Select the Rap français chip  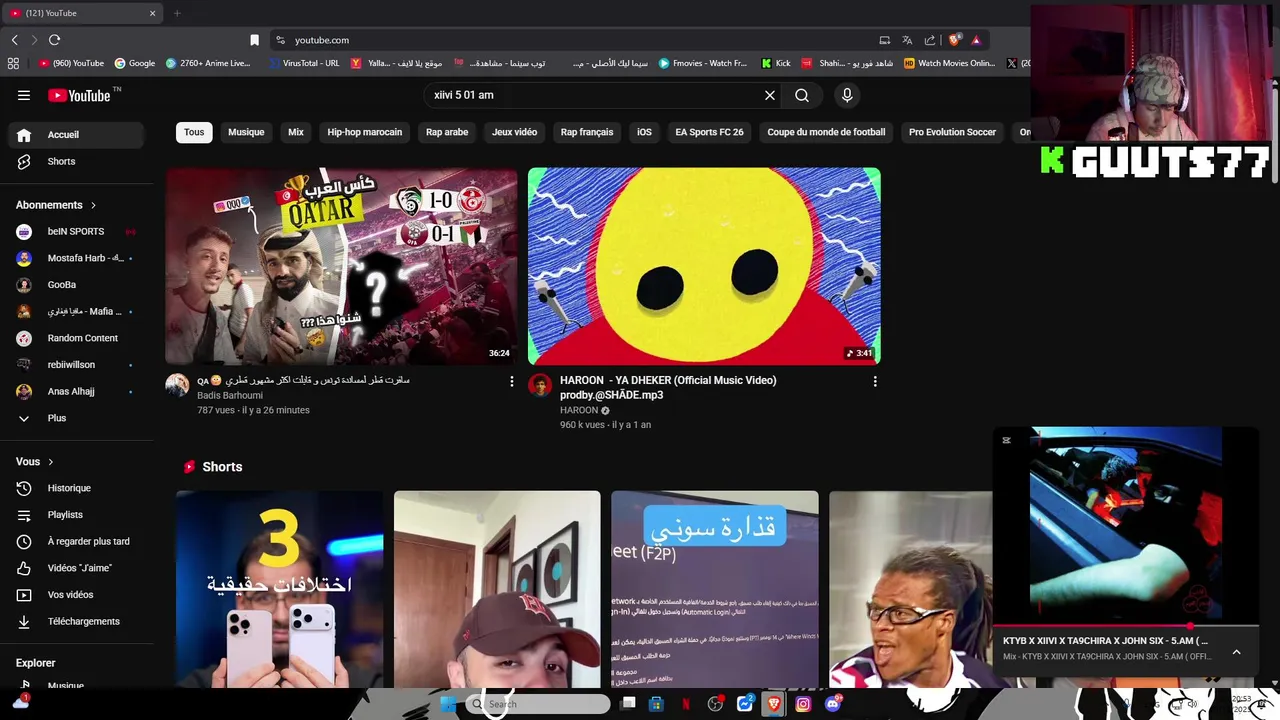tap(587, 132)
